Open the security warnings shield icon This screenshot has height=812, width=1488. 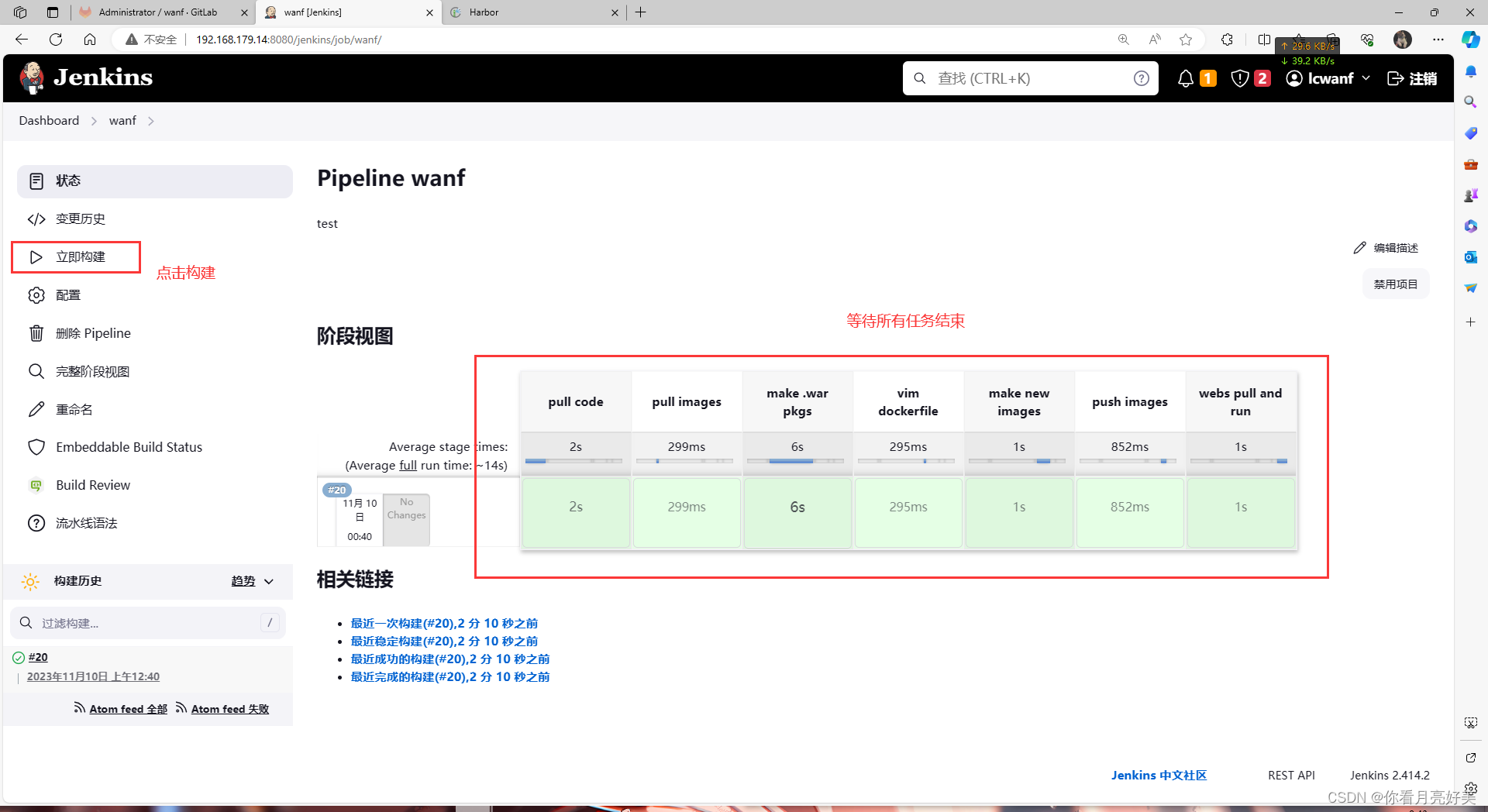point(1239,78)
